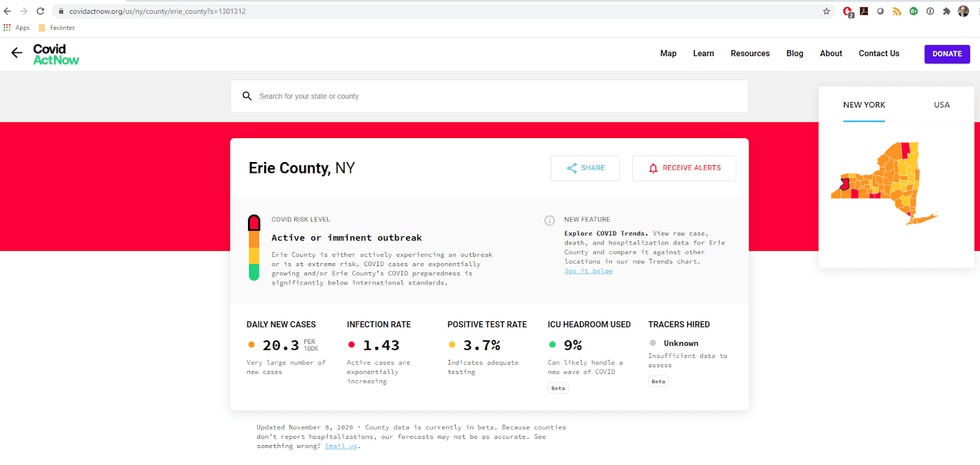Select the Infection Rate 1.43 metric

pyautogui.click(x=379, y=353)
